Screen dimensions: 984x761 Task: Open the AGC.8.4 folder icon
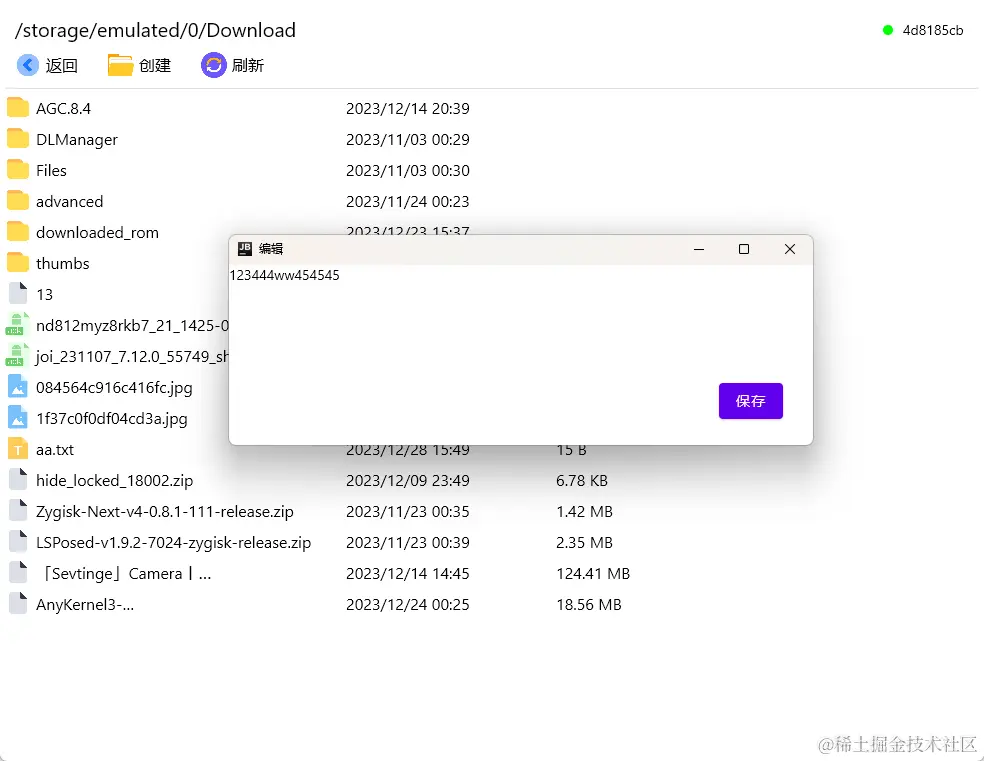(x=18, y=108)
